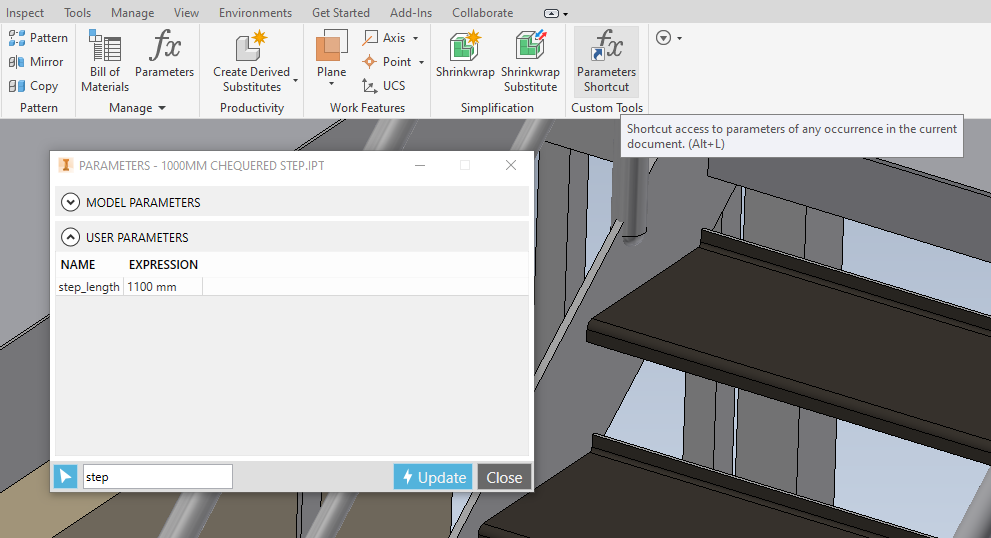Viewport: 991px width, 538px height.
Task: Expand the Manage panel dropdown
Action: point(162,108)
